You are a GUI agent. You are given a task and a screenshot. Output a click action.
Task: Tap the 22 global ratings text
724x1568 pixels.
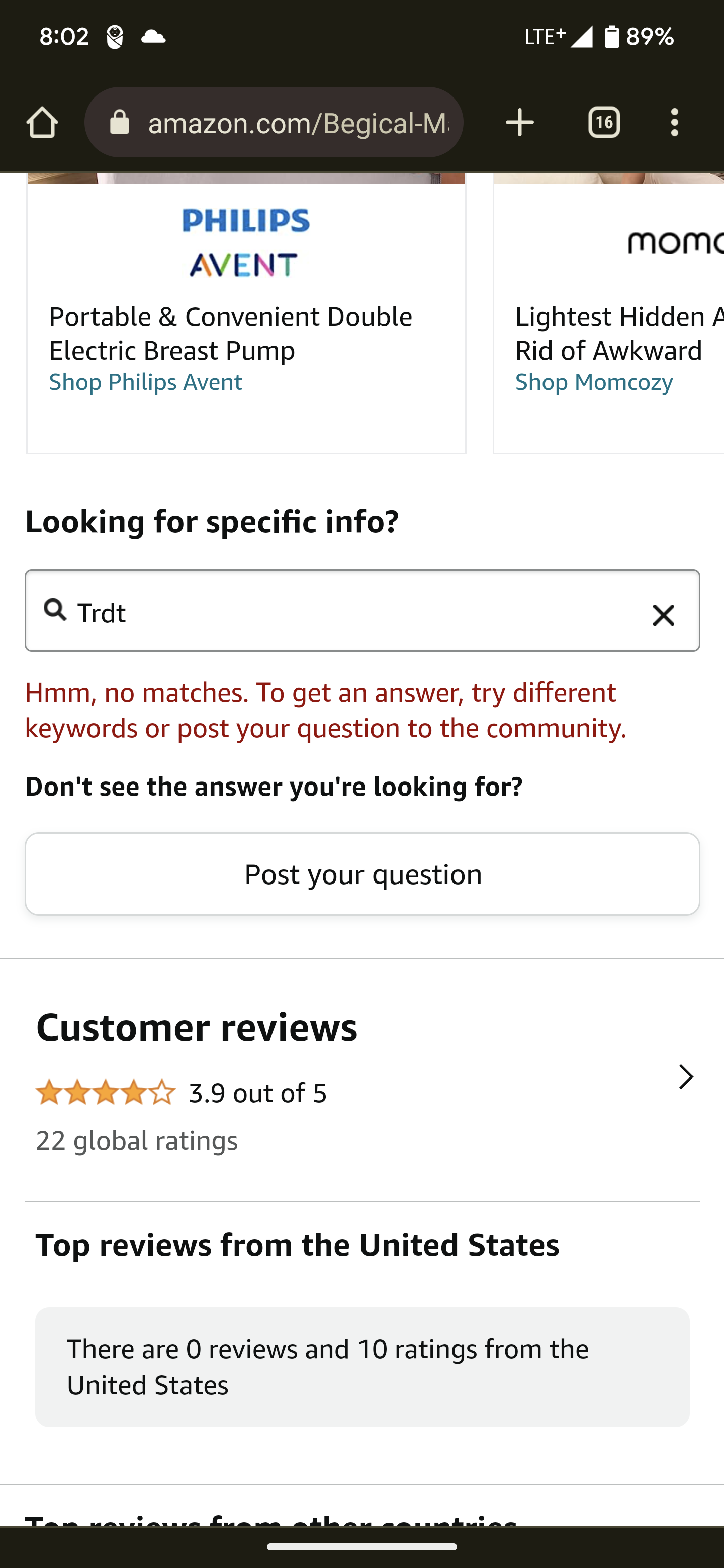pyautogui.click(x=137, y=1141)
